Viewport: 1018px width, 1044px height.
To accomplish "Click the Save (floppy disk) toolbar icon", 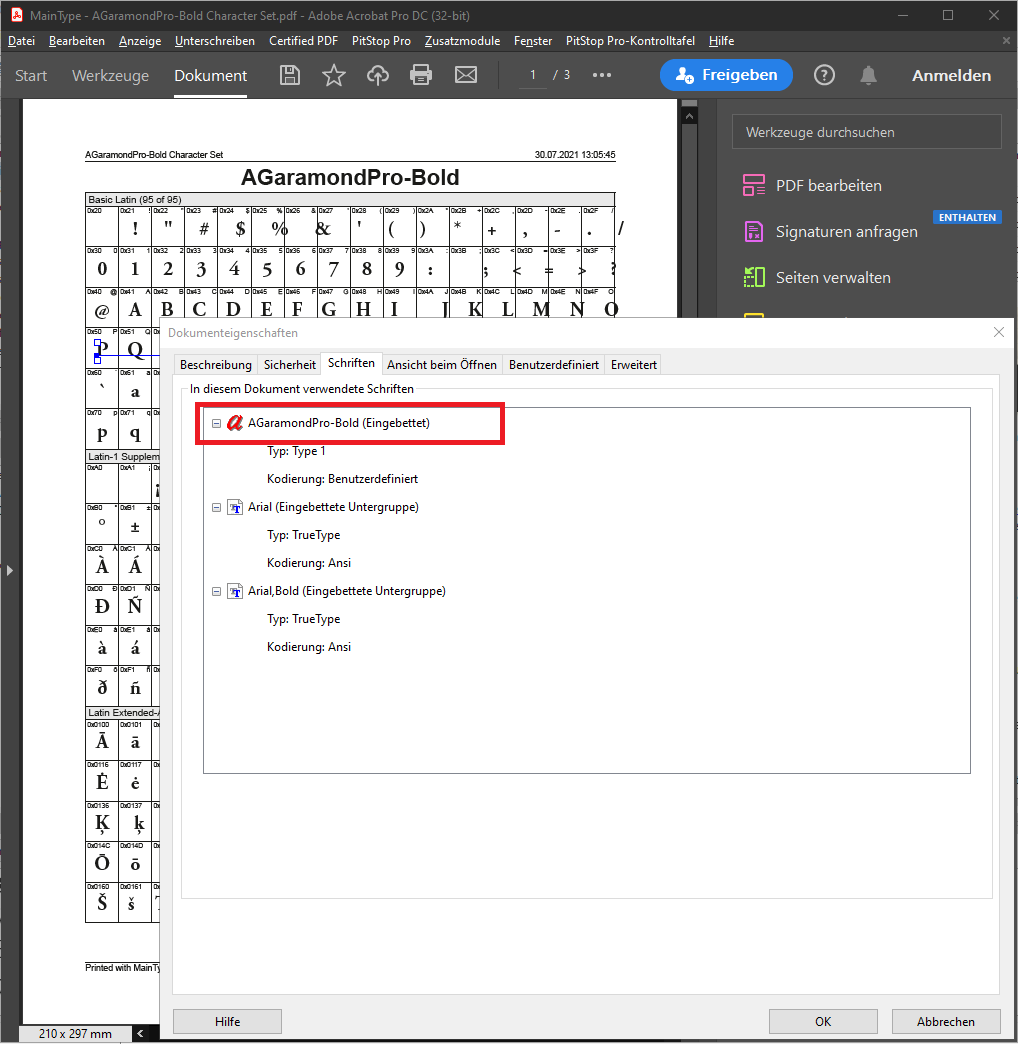I will point(290,75).
